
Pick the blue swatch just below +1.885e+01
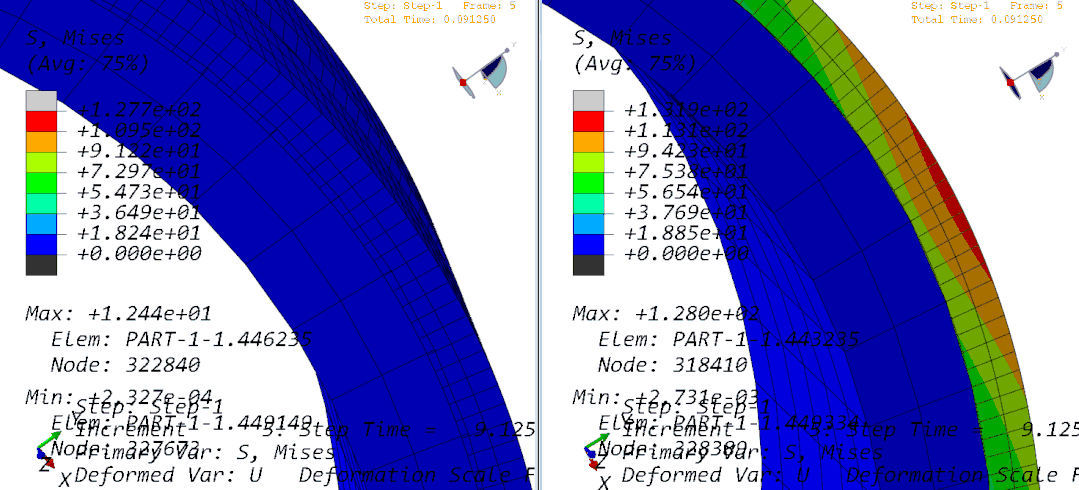(x=588, y=244)
